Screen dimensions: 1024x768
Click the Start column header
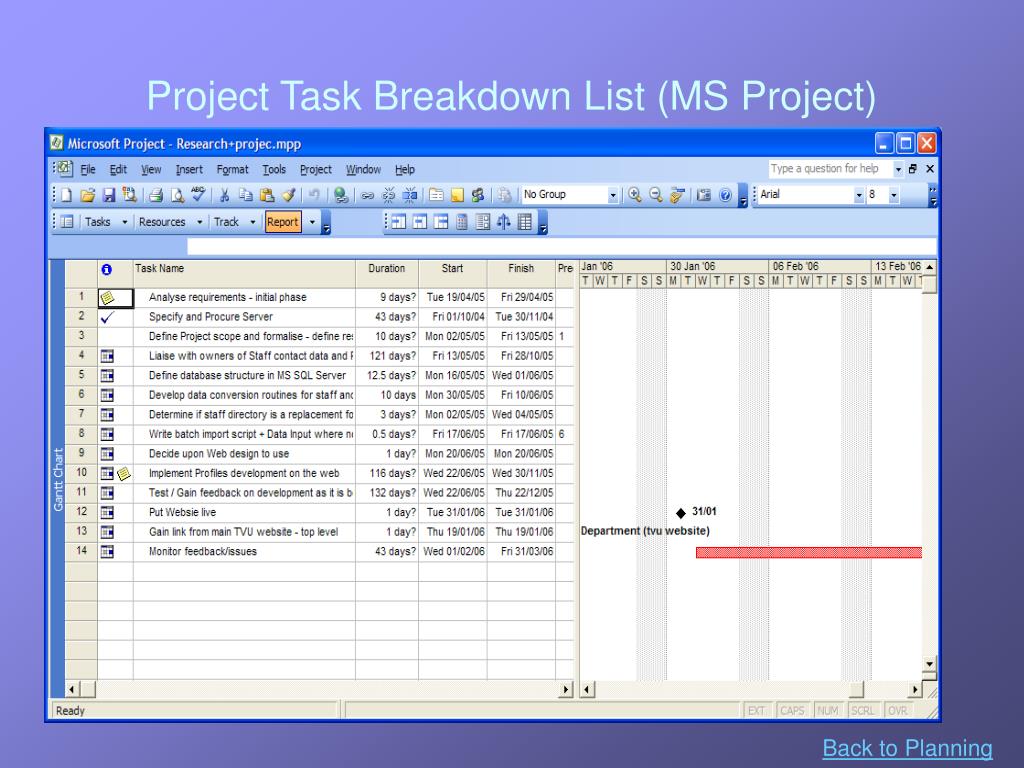point(453,274)
